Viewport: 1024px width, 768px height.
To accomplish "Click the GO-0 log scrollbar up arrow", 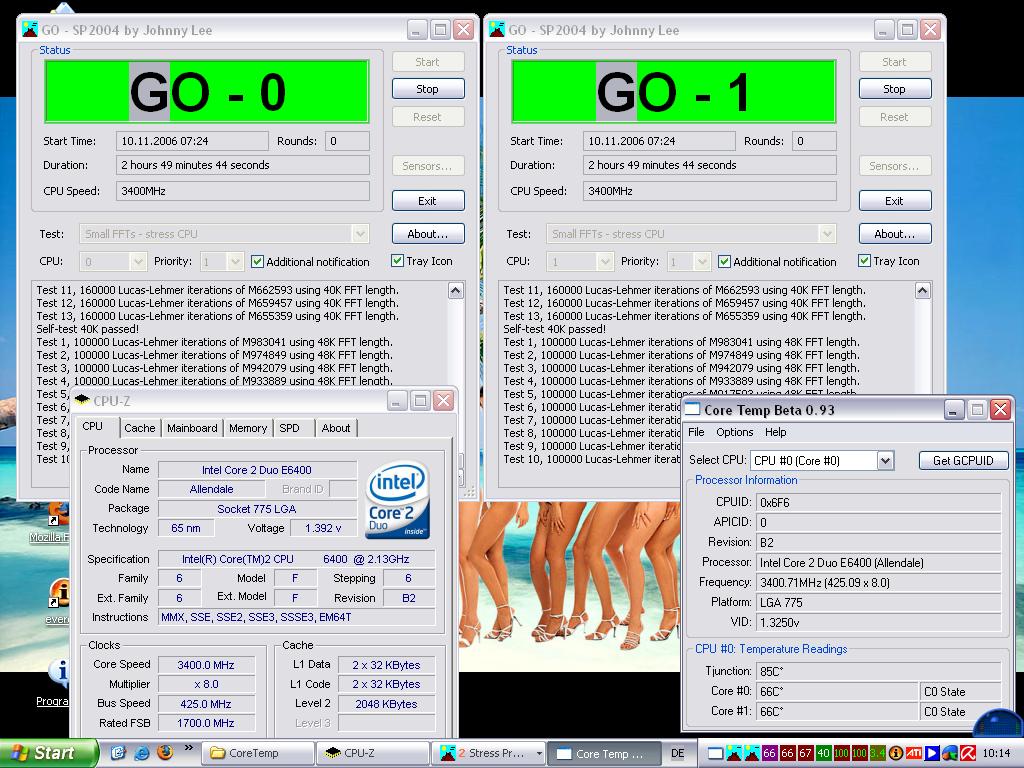I will coord(456,291).
